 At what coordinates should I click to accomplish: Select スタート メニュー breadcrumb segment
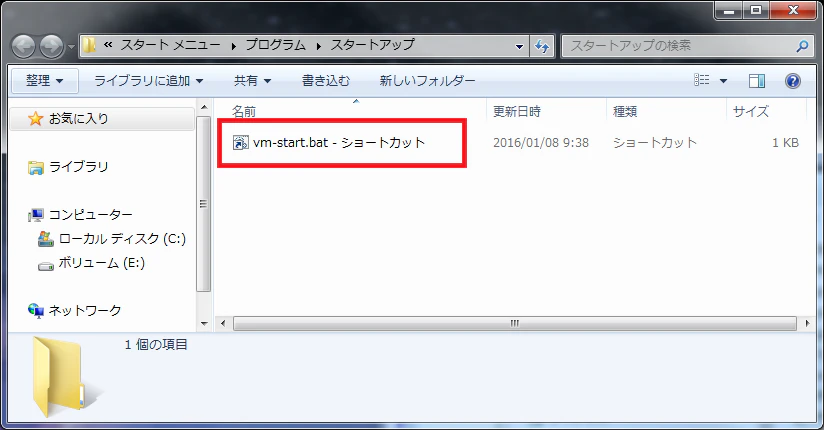[170, 45]
